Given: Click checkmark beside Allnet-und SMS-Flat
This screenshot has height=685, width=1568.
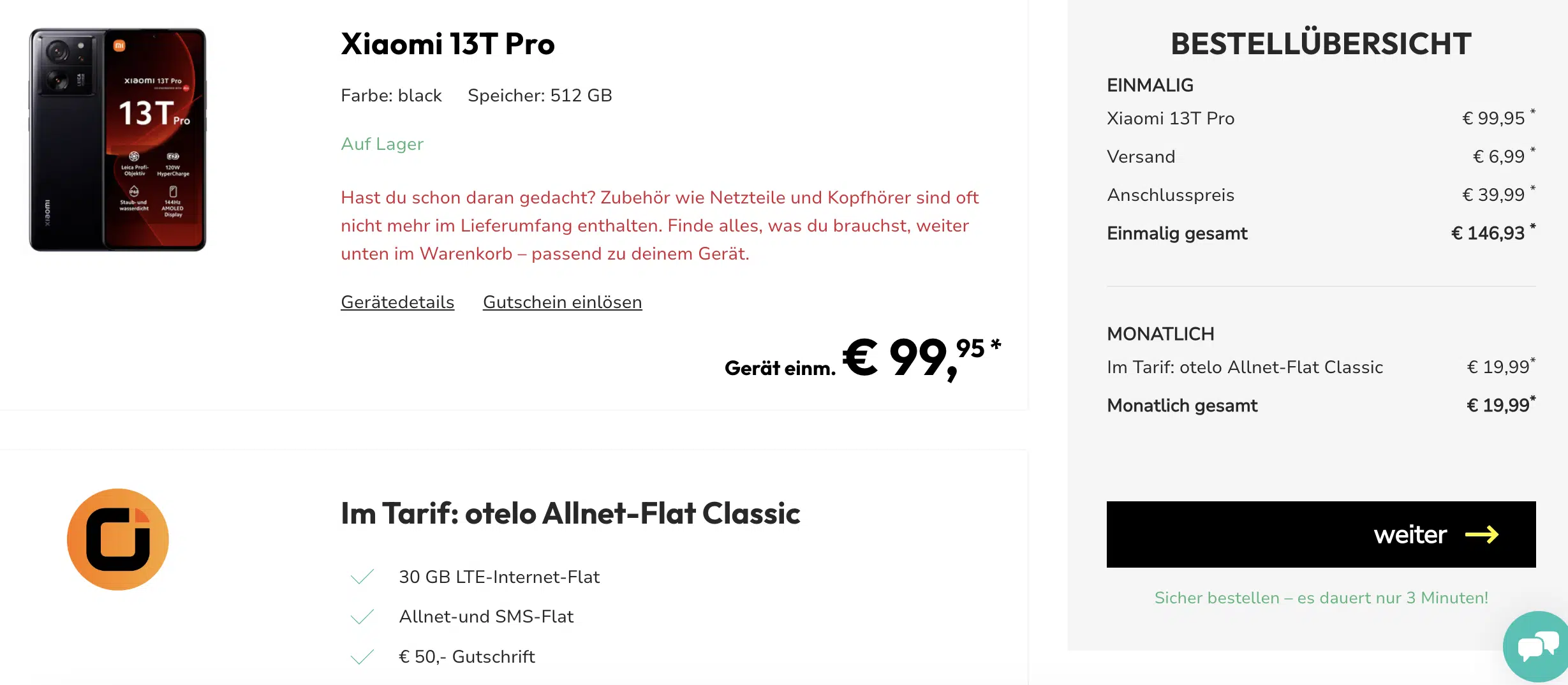Looking at the screenshot, I should tap(362, 617).
